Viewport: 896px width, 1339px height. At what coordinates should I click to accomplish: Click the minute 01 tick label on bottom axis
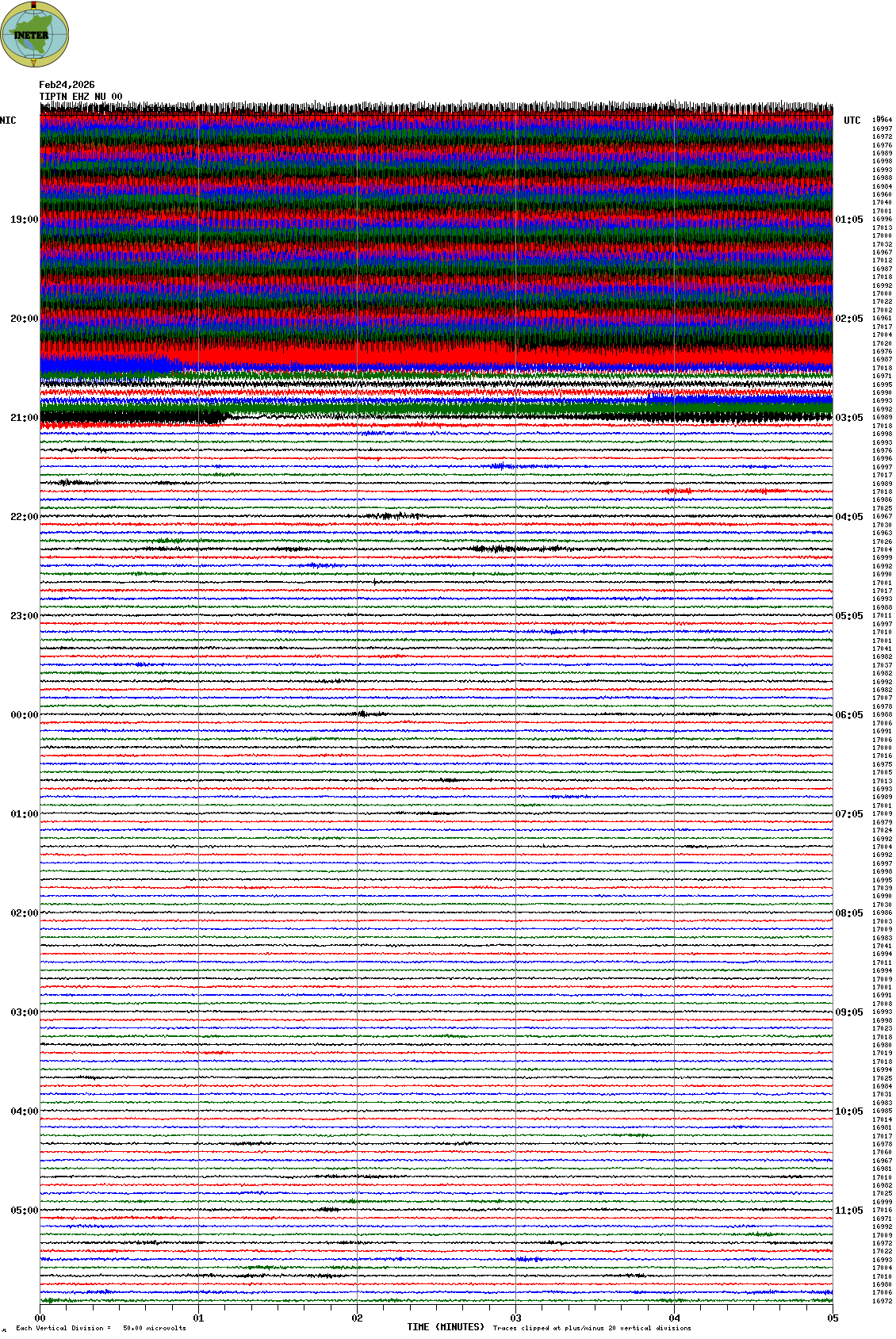(x=198, y=1318)
